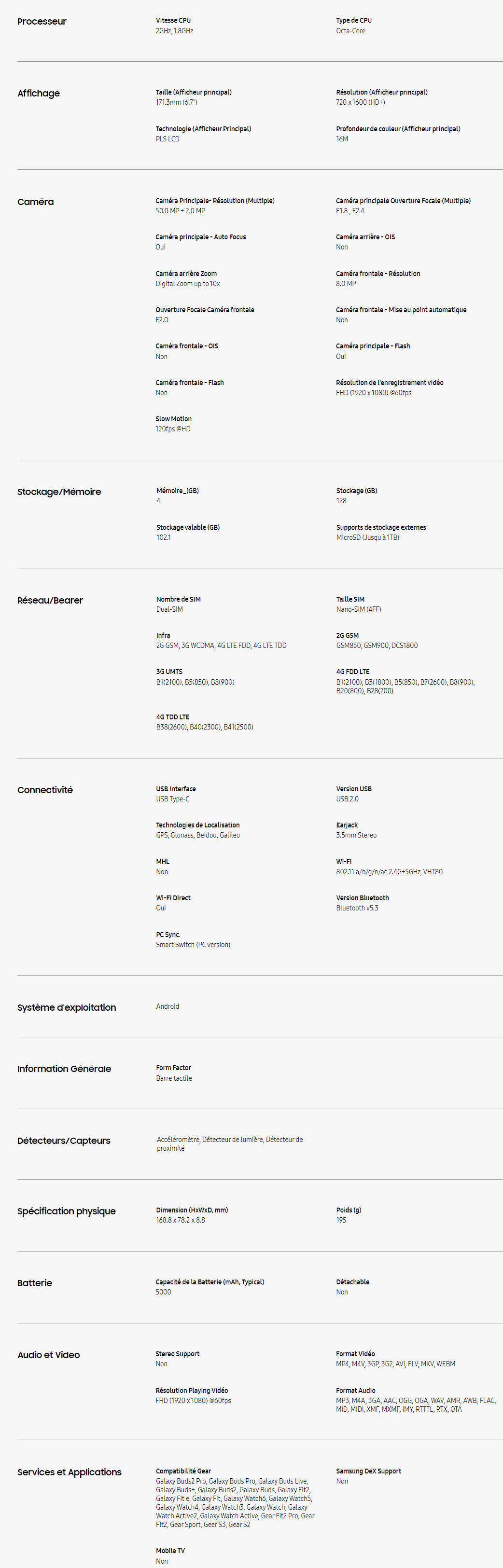Click the Information Générale heading
The height and width of the screenshot is (1568, 503).
click(64, 1068)
